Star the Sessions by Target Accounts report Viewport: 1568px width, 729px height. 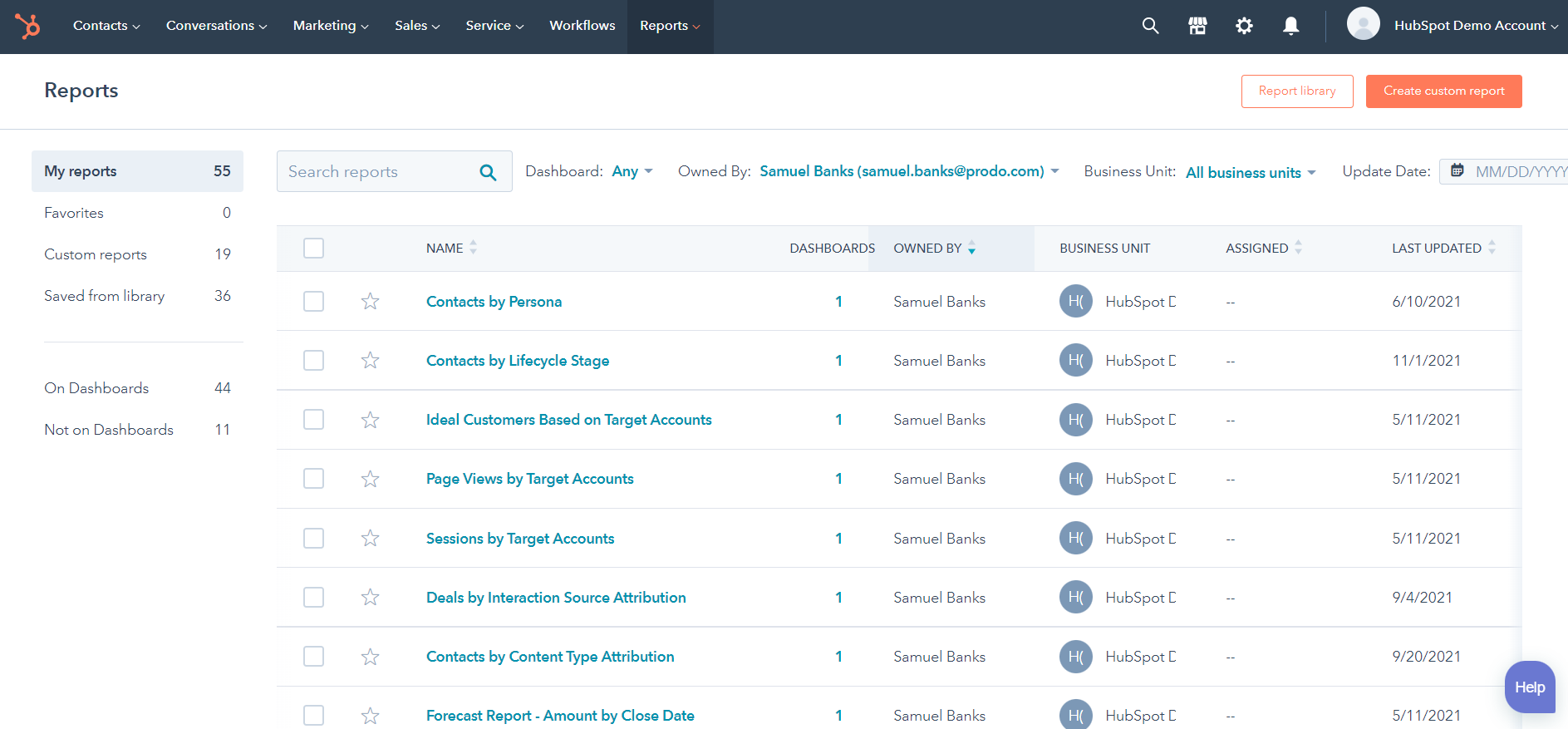[370, 538]
